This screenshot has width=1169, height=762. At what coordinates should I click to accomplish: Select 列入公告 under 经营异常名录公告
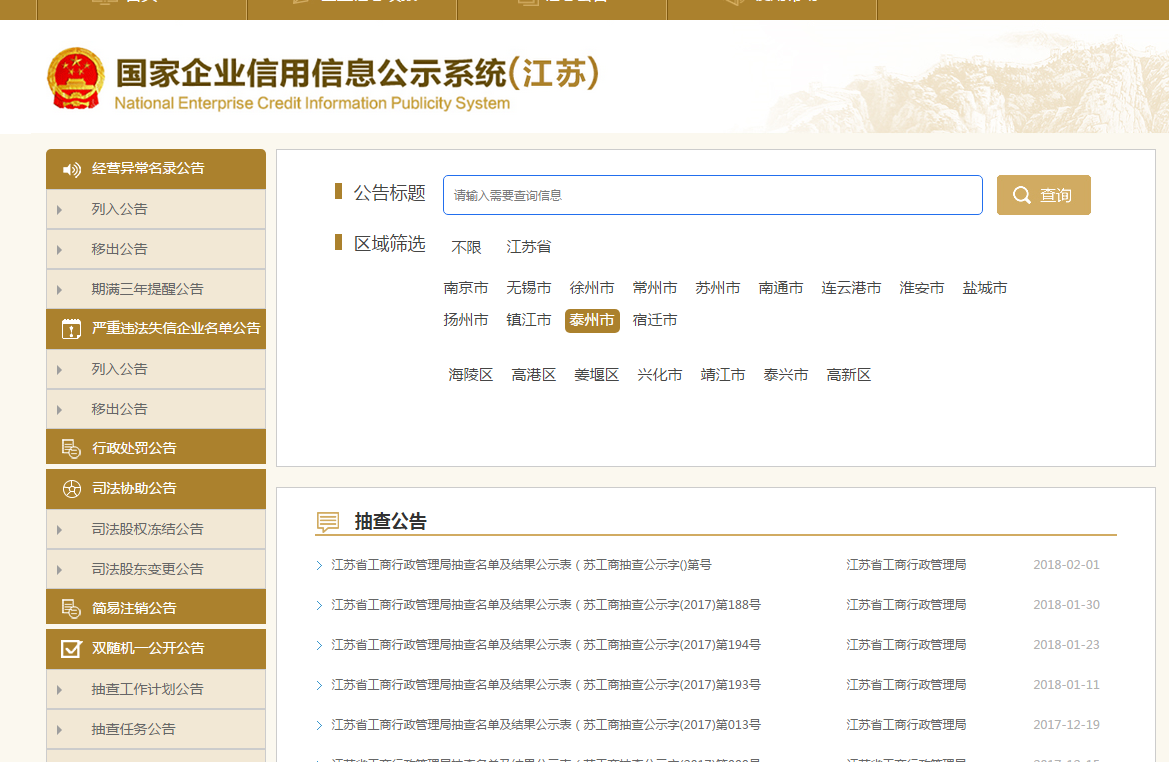pyautogui.click(x=156, y=210)
